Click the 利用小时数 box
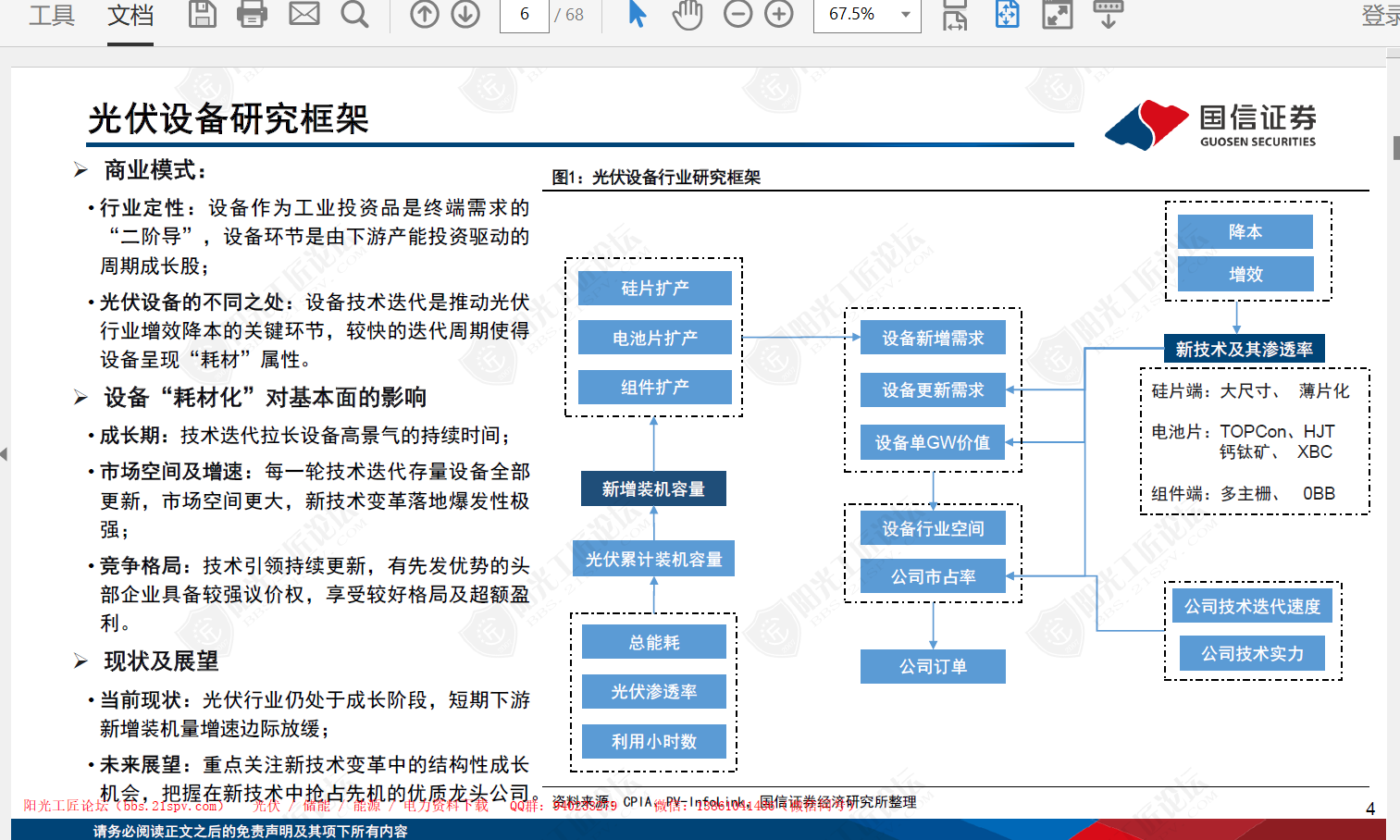The width and height of the screenshot is (1400, 840). (x=654, y=741)
